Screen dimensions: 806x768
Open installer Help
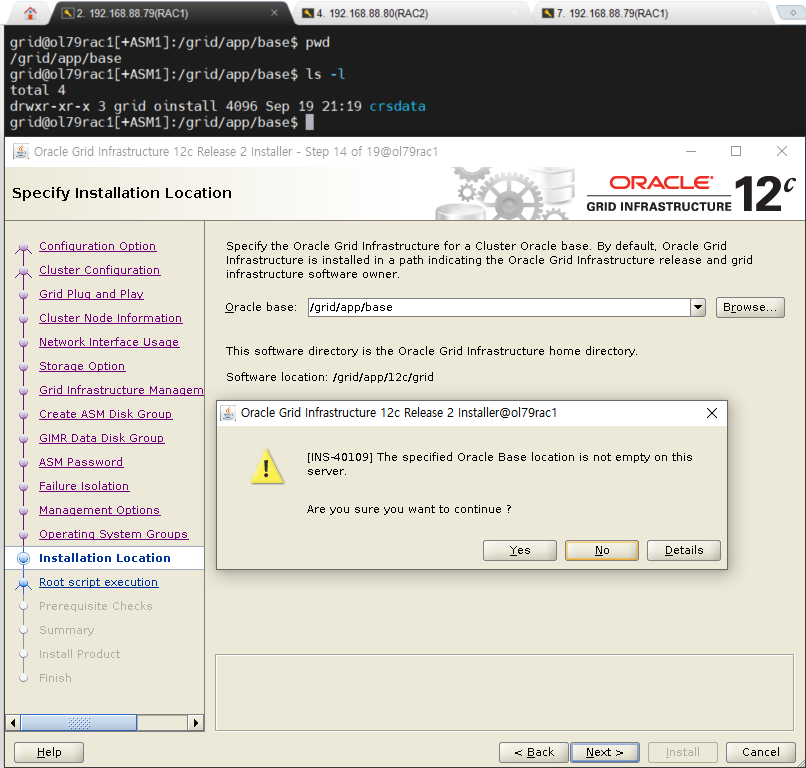tap(49, 752)
